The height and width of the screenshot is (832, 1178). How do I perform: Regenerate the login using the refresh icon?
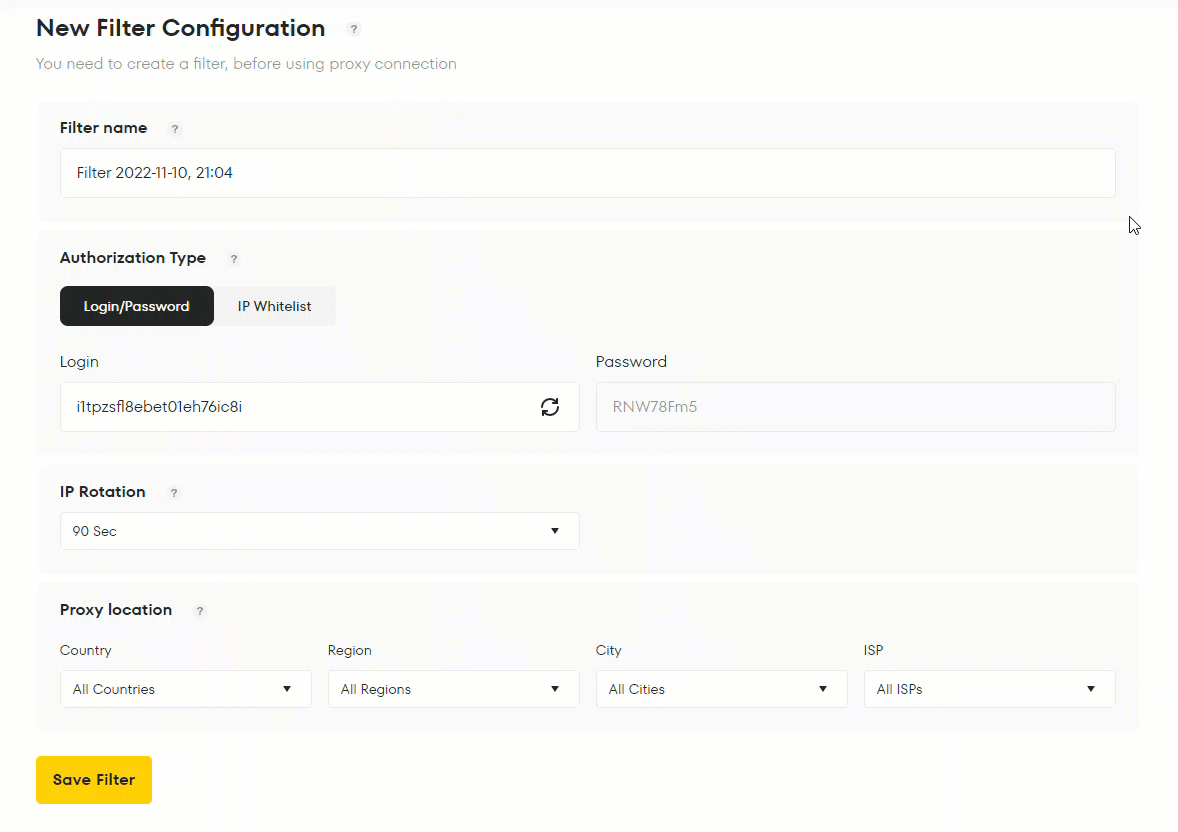pyautogui.click(x=550, y=407)
